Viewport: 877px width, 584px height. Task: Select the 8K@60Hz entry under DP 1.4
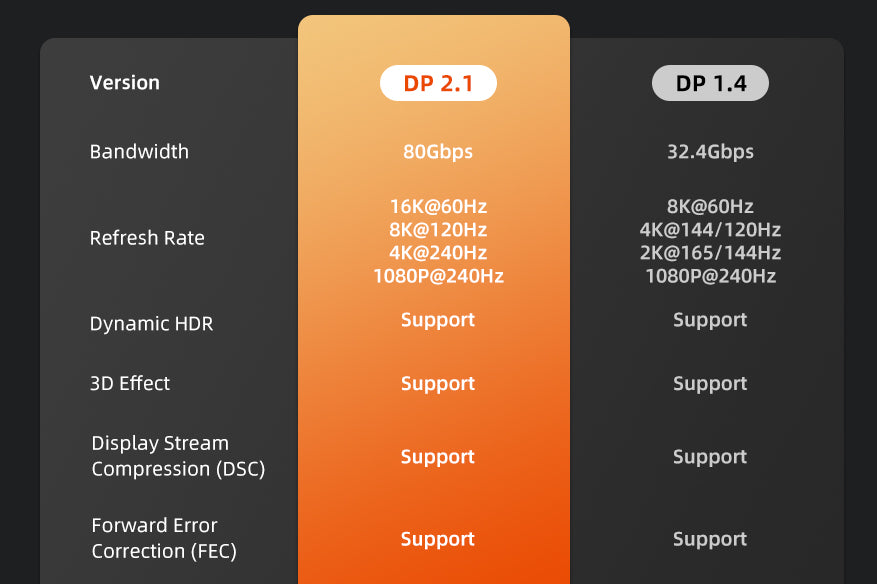[x=710, y=207]
